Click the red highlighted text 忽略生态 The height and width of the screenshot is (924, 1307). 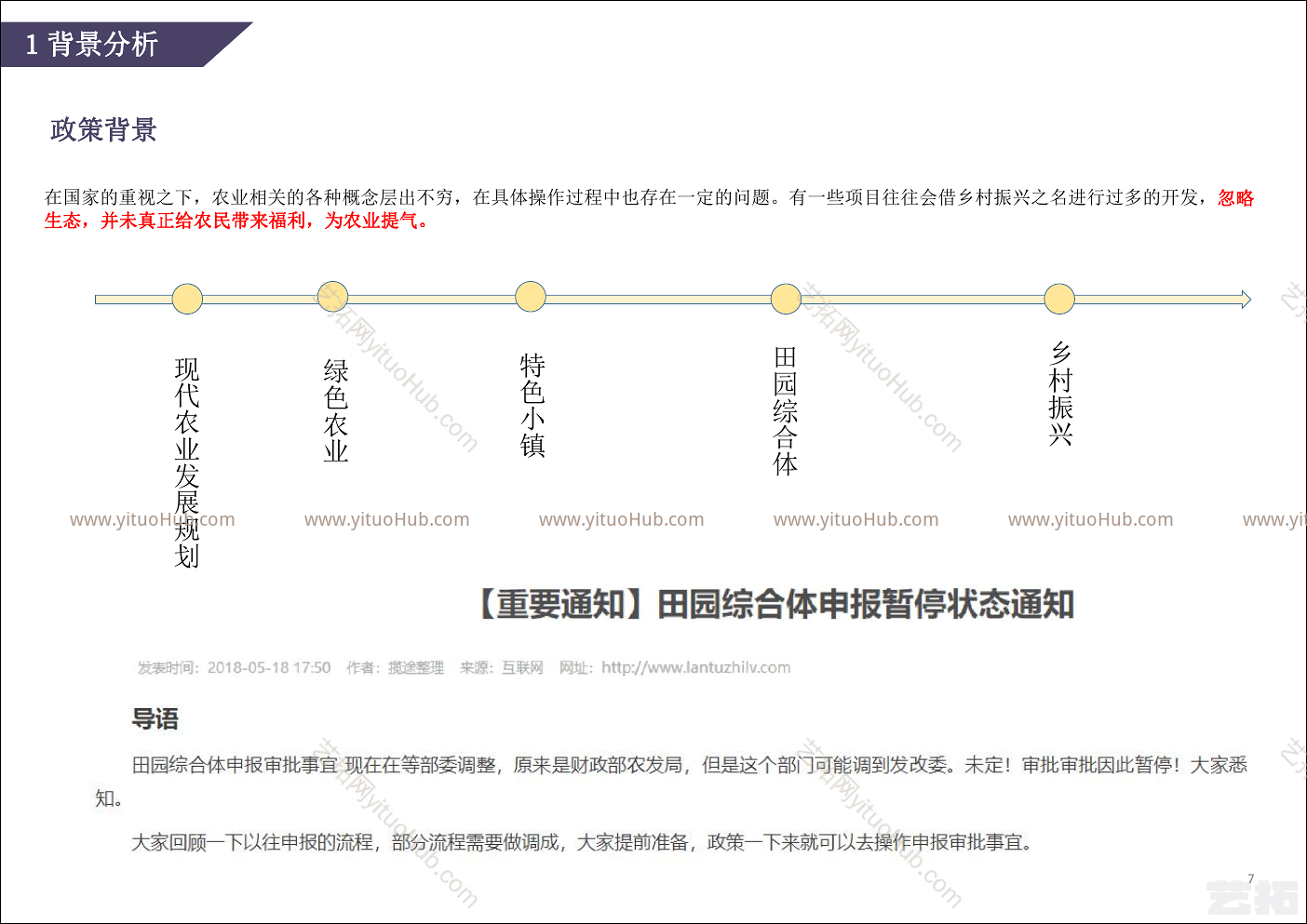(x=1235, y=197)
